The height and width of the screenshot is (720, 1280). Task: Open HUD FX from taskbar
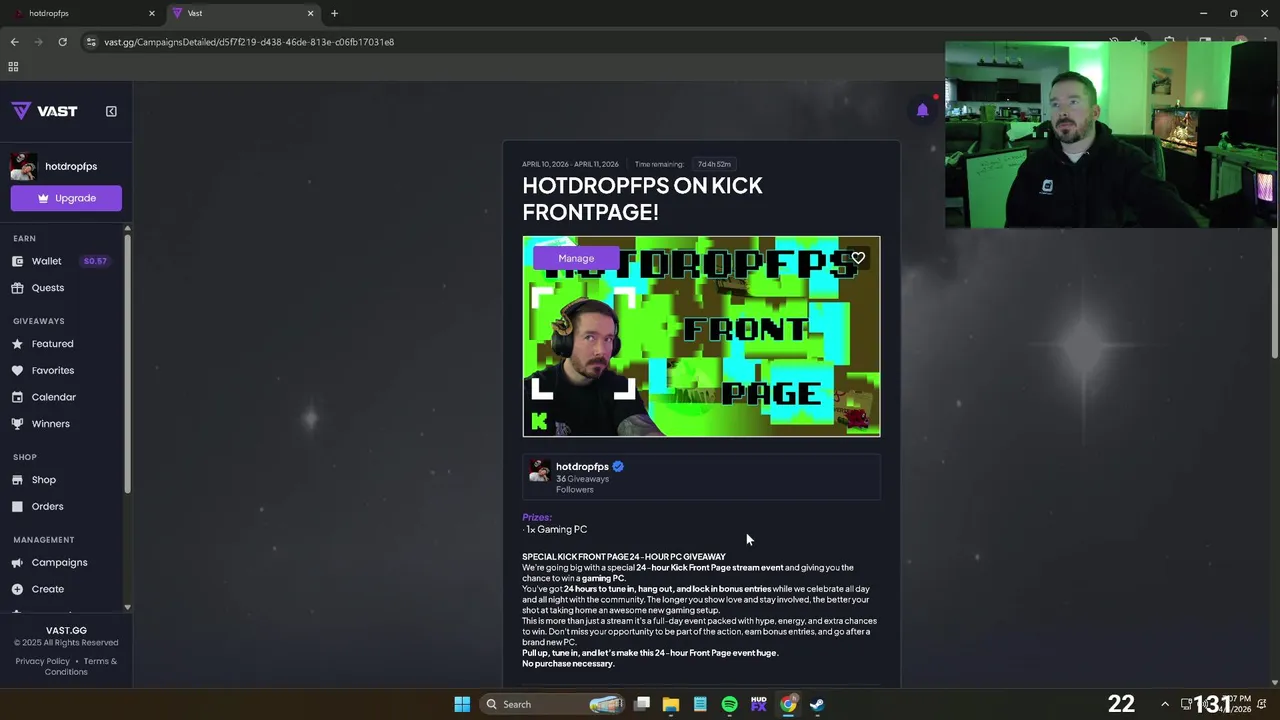click(758, 704)
